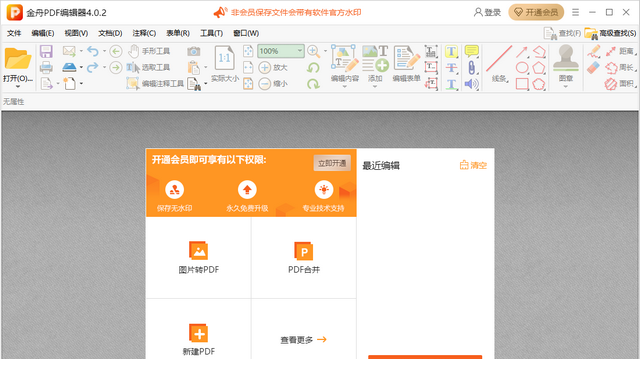The width and height of the screenshot is (640, 373).
Task: Select the oval shape tool
Action: pyautogui.click(x=522, y=67)
